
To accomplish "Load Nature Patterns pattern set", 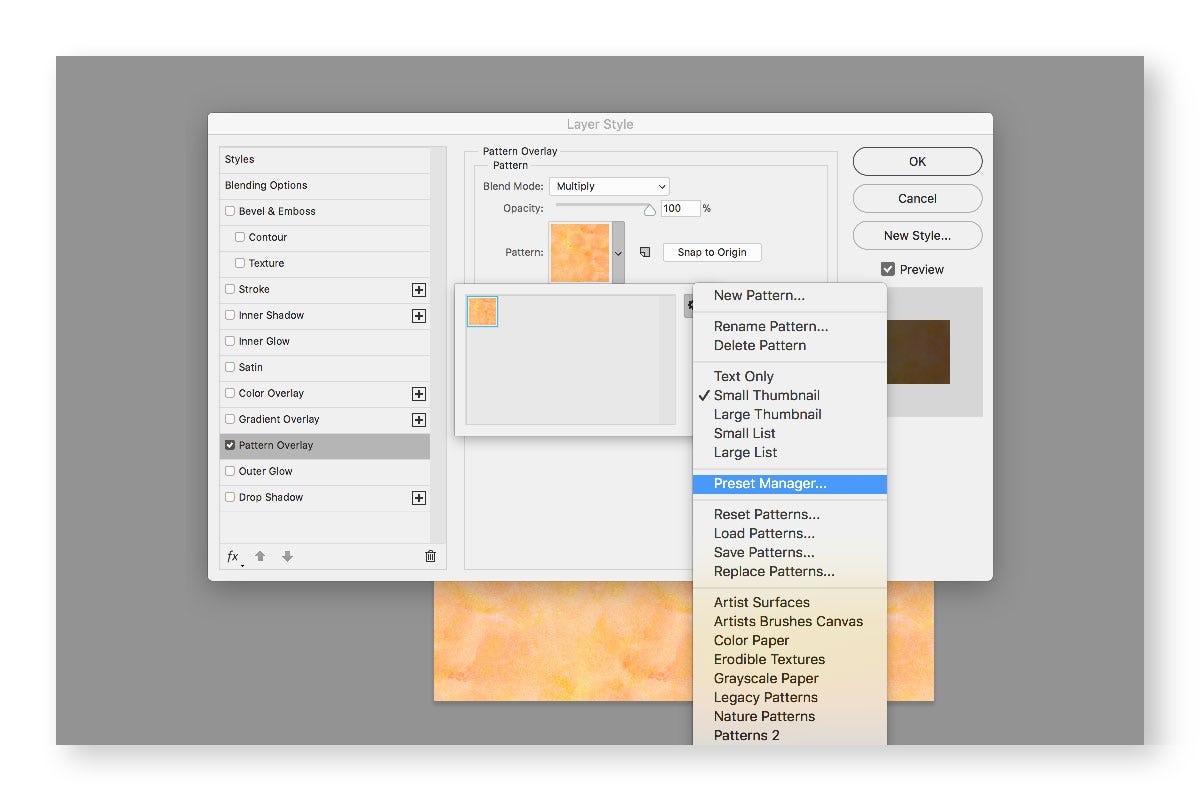I will click(790, 716).
